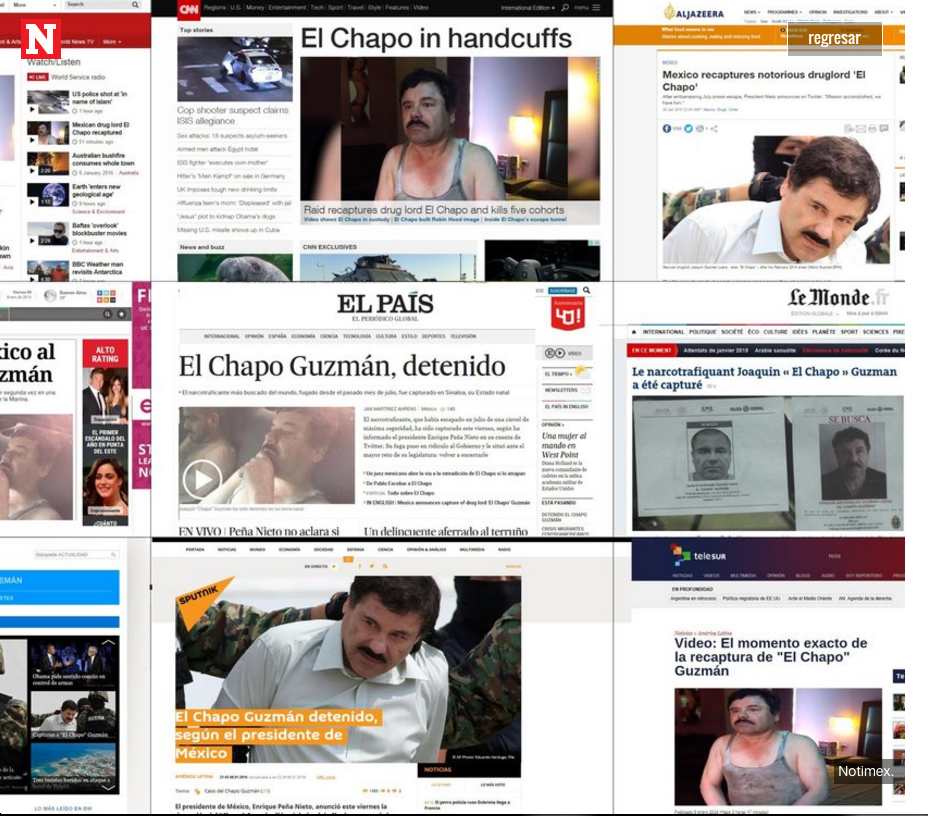Open Le Monde POLITIQUE section
Image resolution: width=928 pixels, height=816 pixels.
(703, 332)
